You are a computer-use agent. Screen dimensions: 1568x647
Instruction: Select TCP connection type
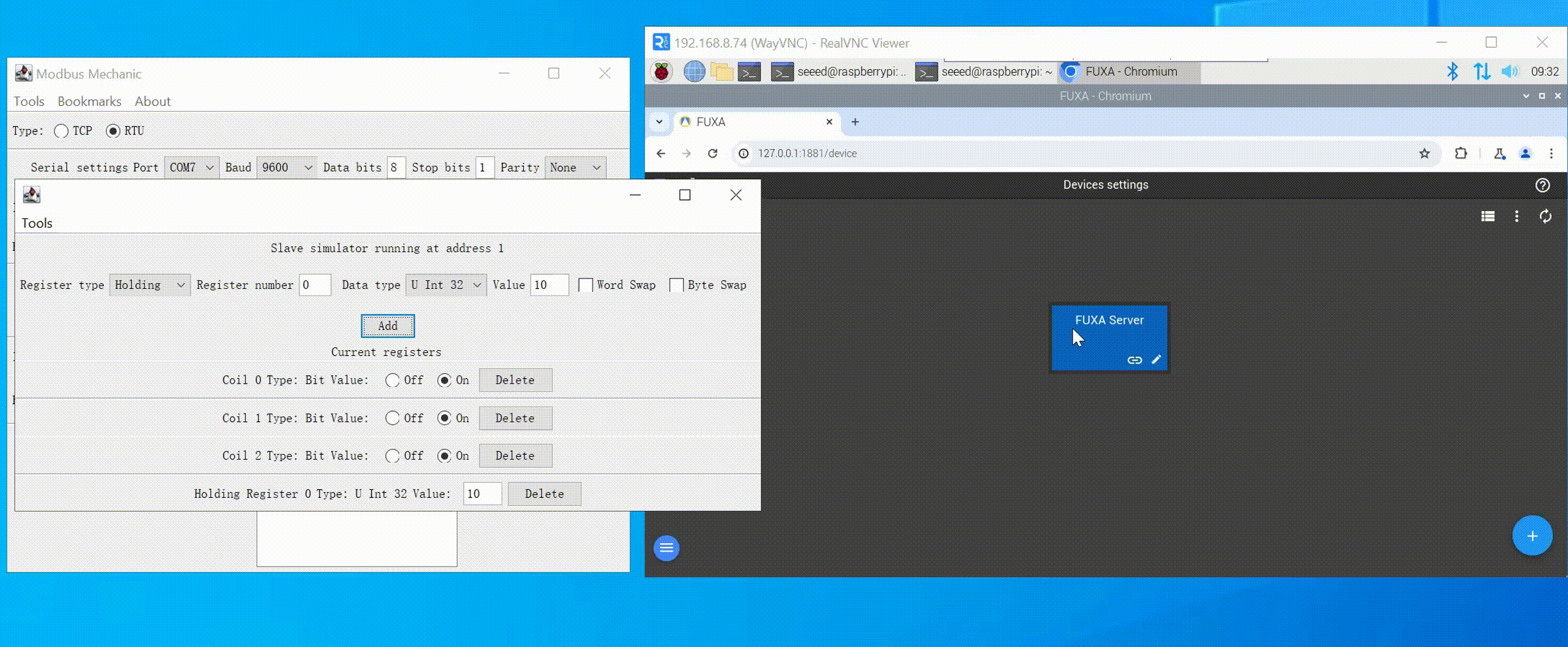coord(61,131)
